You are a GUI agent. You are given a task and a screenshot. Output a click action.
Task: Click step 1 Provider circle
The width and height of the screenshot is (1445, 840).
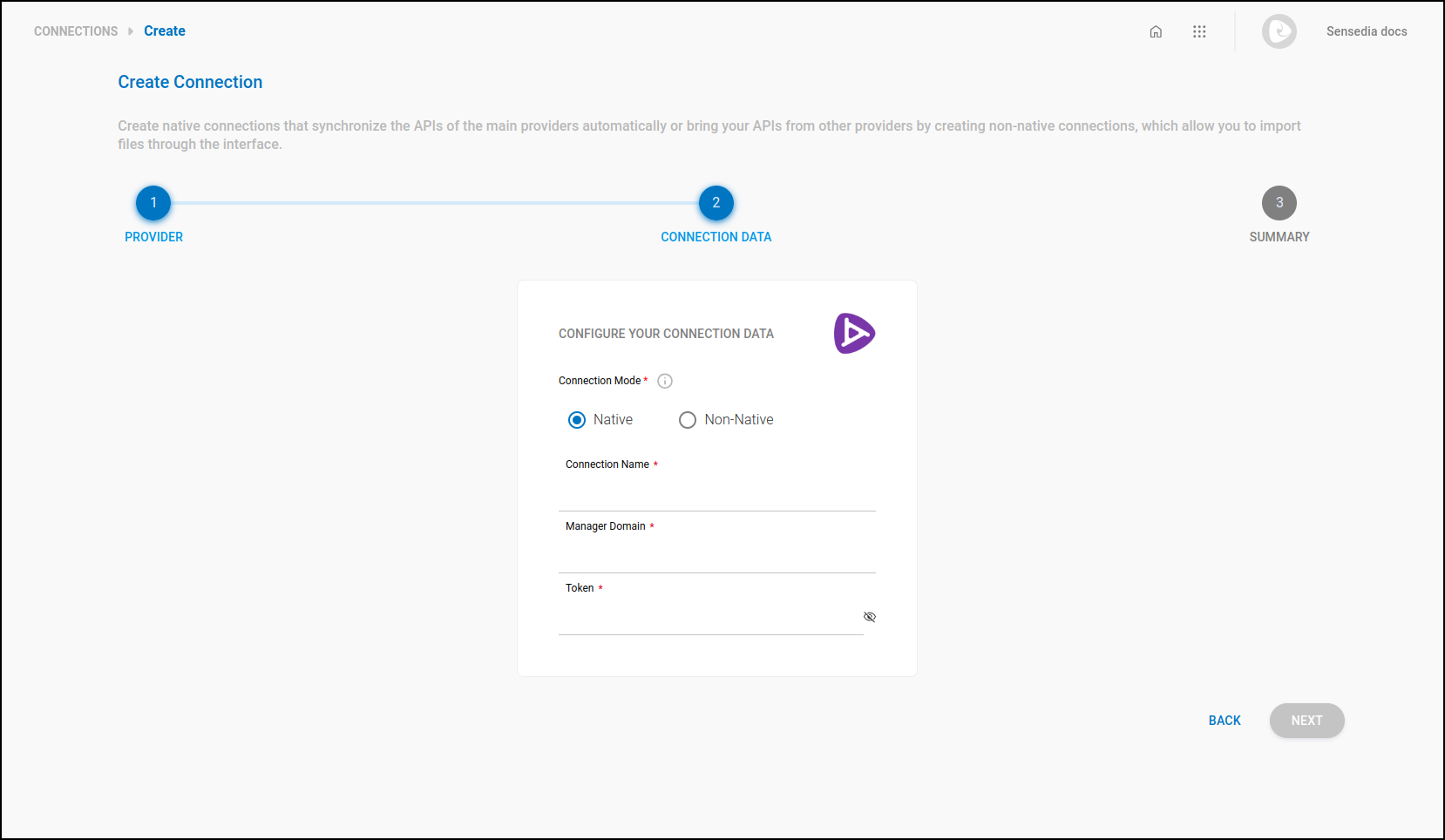point(153,202)
